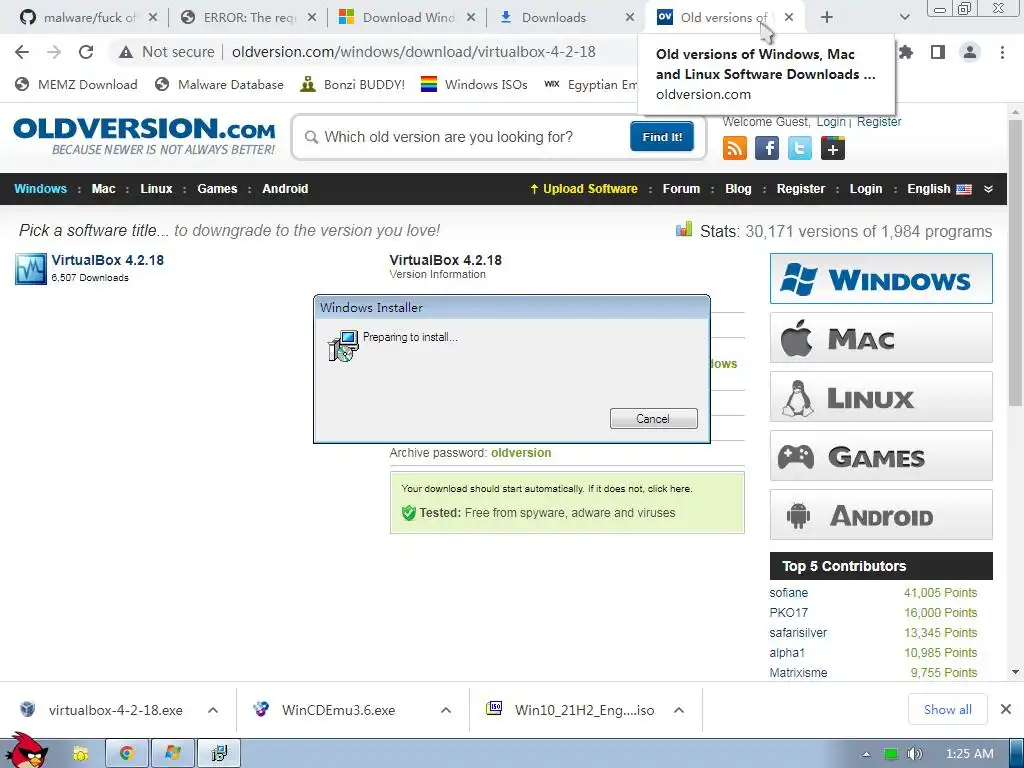
Task: Open Chrome three-dot menu
Action: tap(1002, 52)
